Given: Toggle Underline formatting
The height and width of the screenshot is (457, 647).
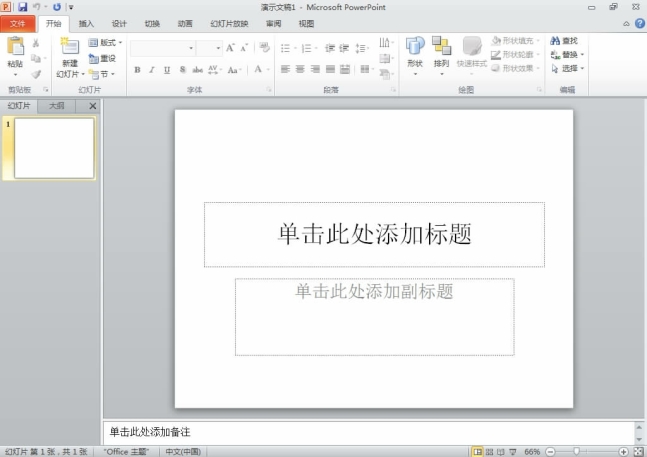Looking at the screenshot, I should [166, 70].
